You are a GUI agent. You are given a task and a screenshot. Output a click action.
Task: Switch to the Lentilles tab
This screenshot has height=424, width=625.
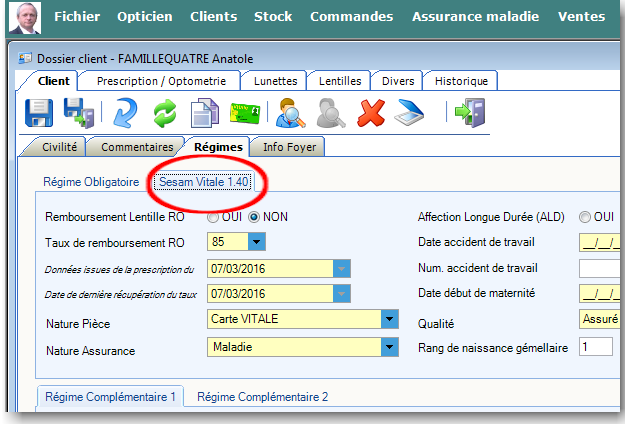(x=340, y=81)
